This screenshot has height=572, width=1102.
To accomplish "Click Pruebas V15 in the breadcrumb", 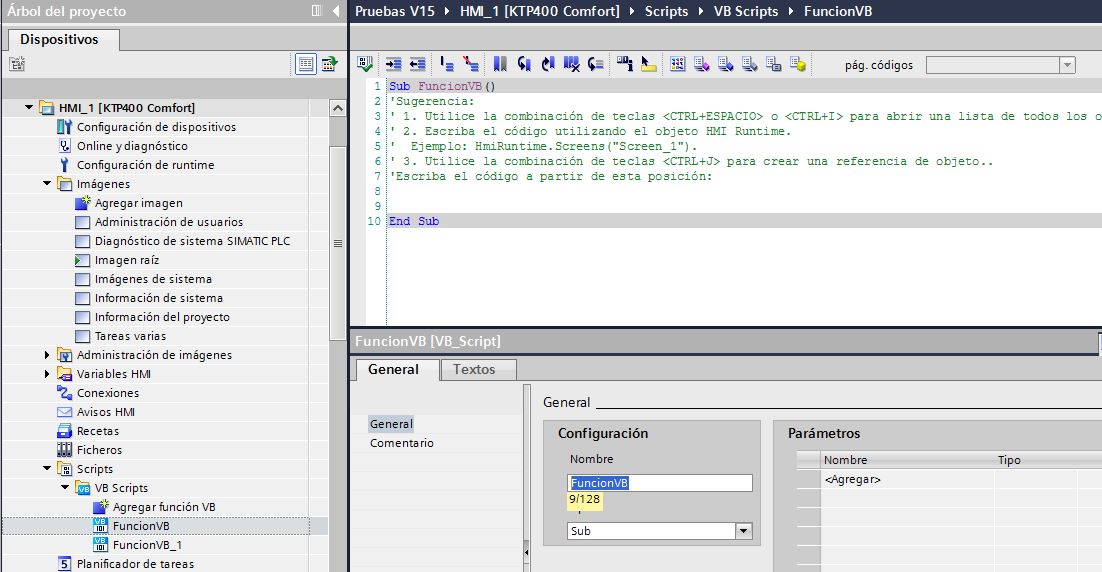I will point(395,11).
